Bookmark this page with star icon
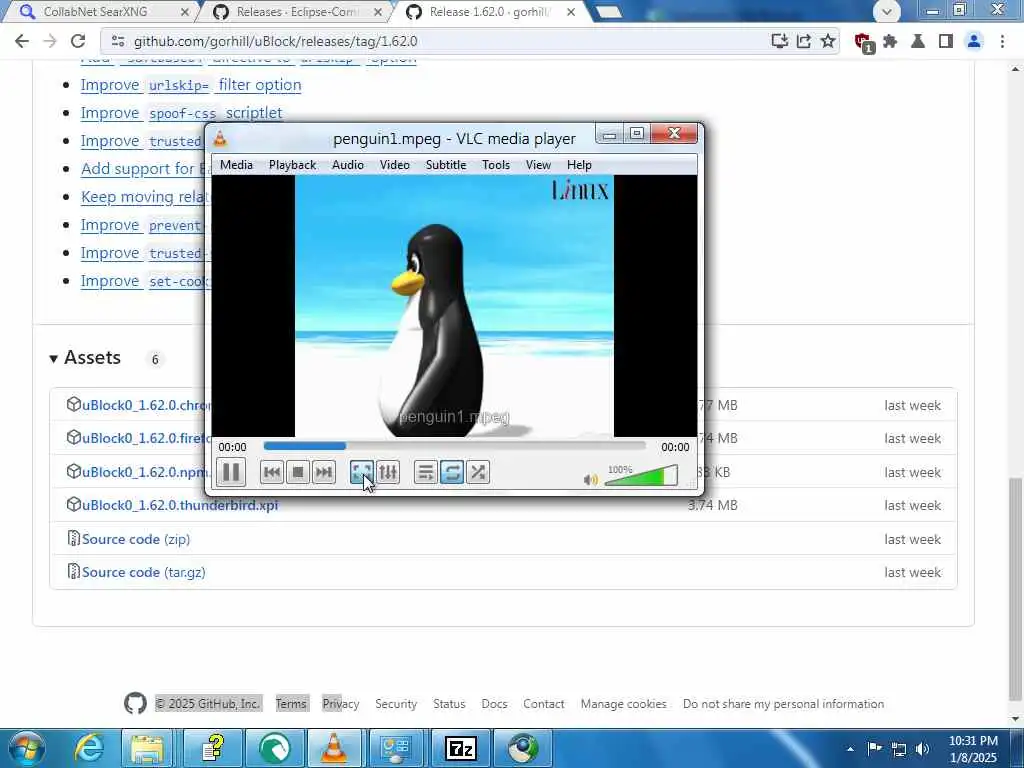Screen dimensions: 1024x768 coord(828,41)
